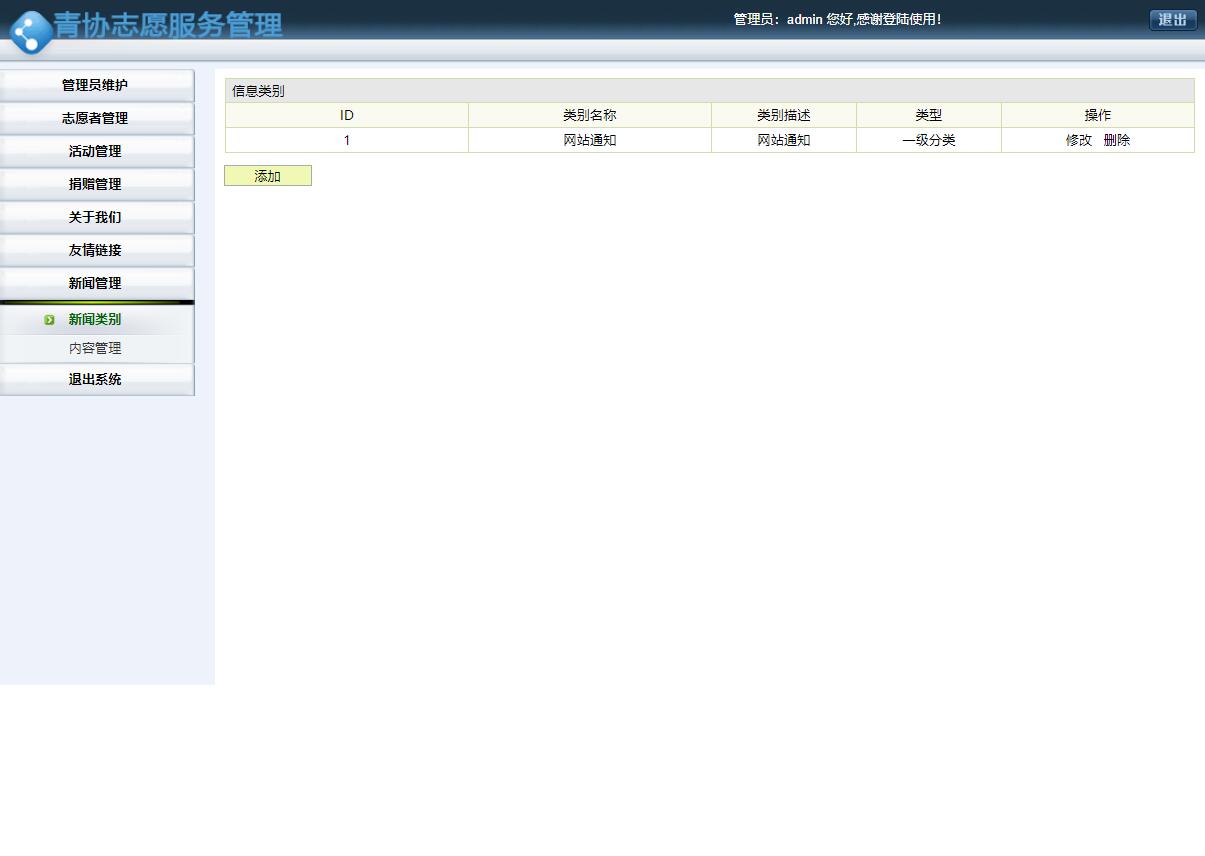Select 内容管理 submenu item

coord(95,348)
